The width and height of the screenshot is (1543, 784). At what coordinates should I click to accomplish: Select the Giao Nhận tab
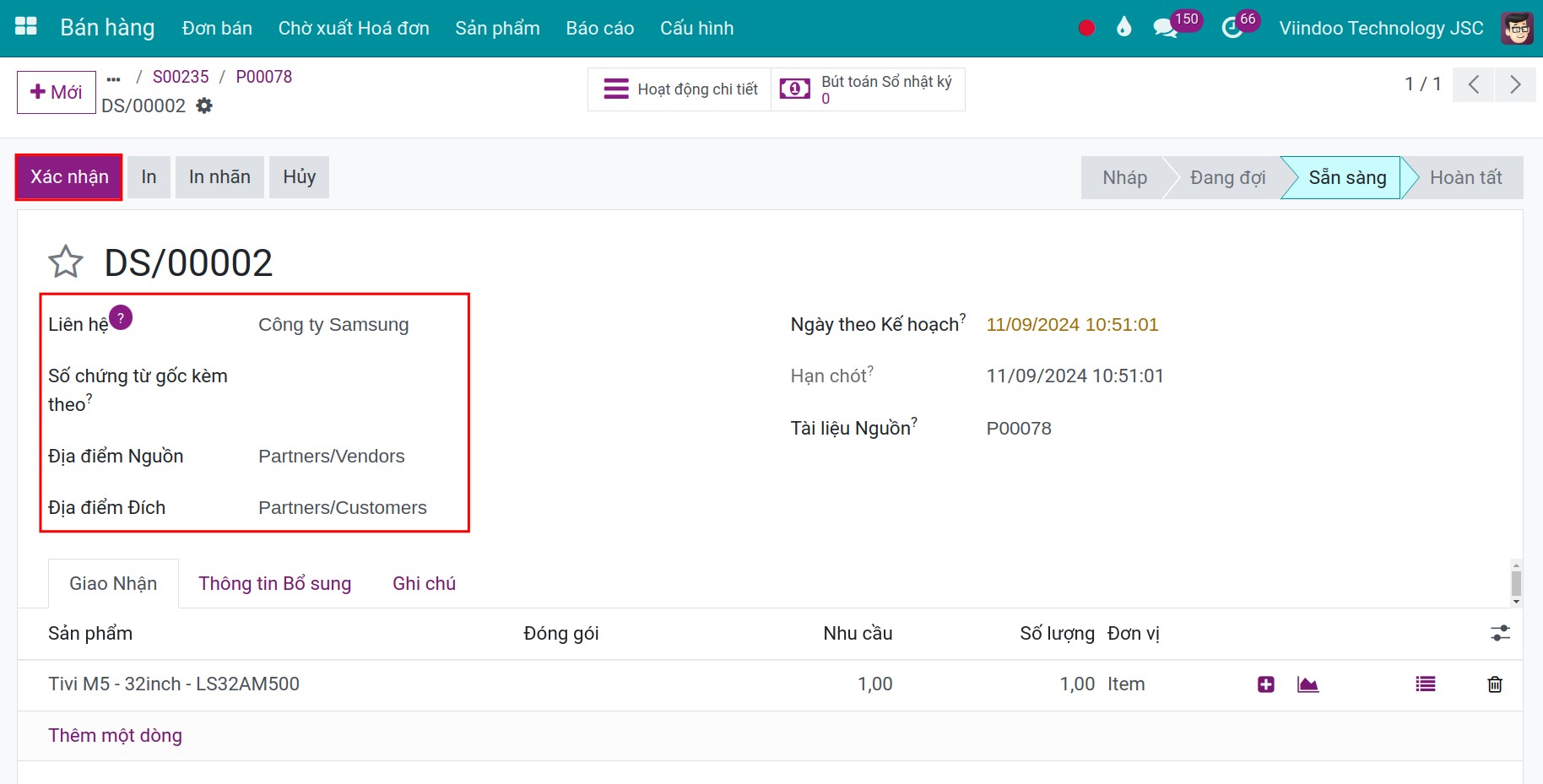pos(113,583)
